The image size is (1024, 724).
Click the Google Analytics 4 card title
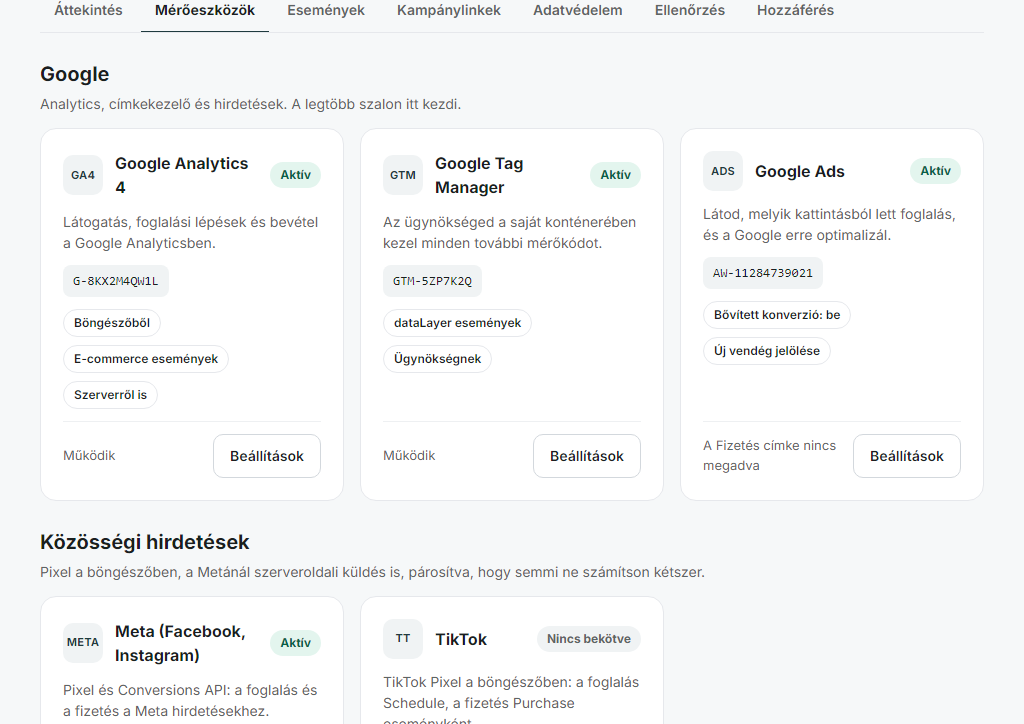coord(182,175)
